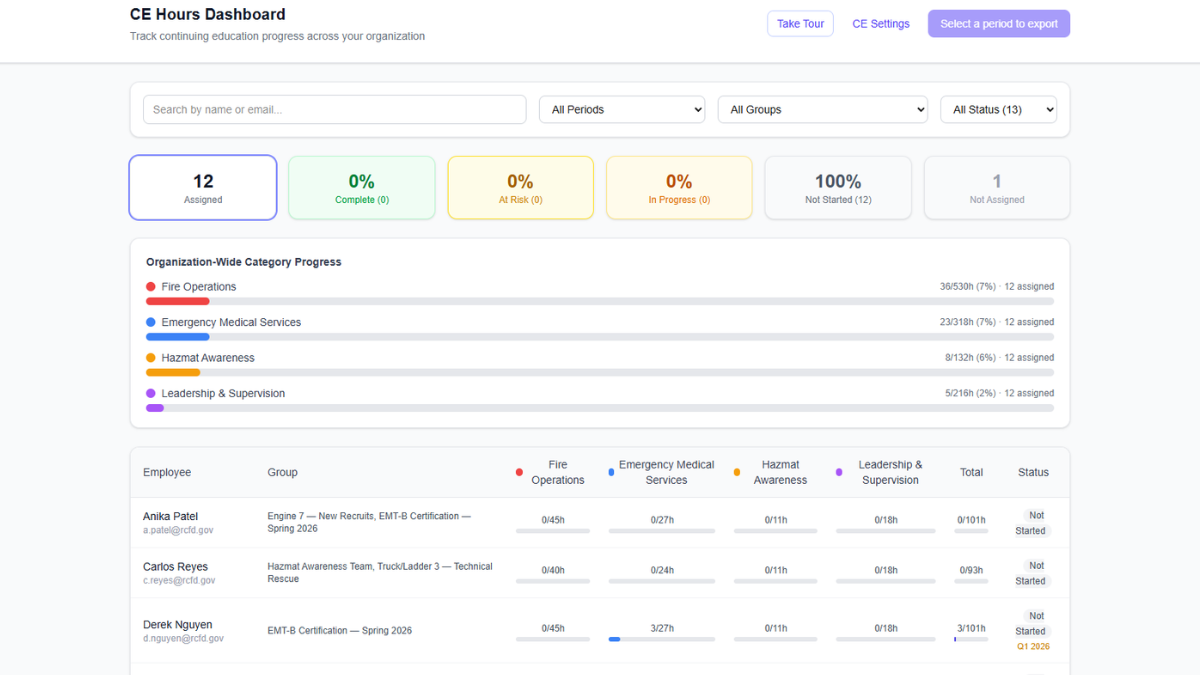Open the All Status (13) dropdown
Screen dimensions: 1200x675
point(998,110)
